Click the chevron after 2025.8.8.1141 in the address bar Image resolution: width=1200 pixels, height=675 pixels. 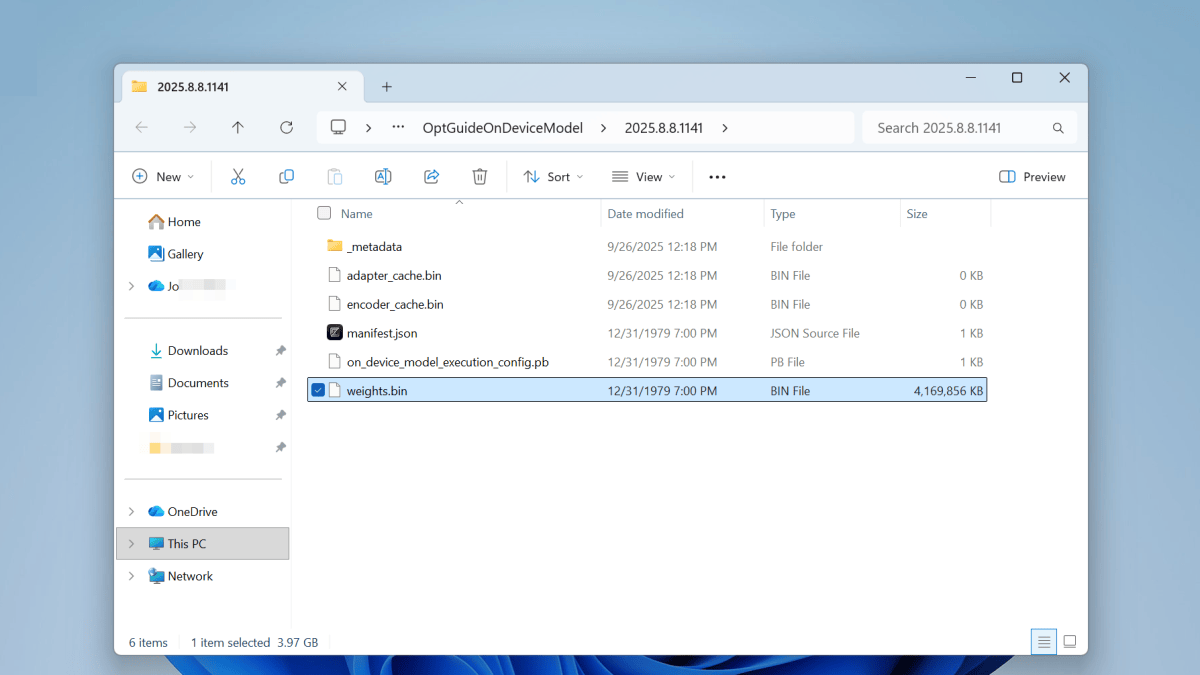click(x=725, y=128)
